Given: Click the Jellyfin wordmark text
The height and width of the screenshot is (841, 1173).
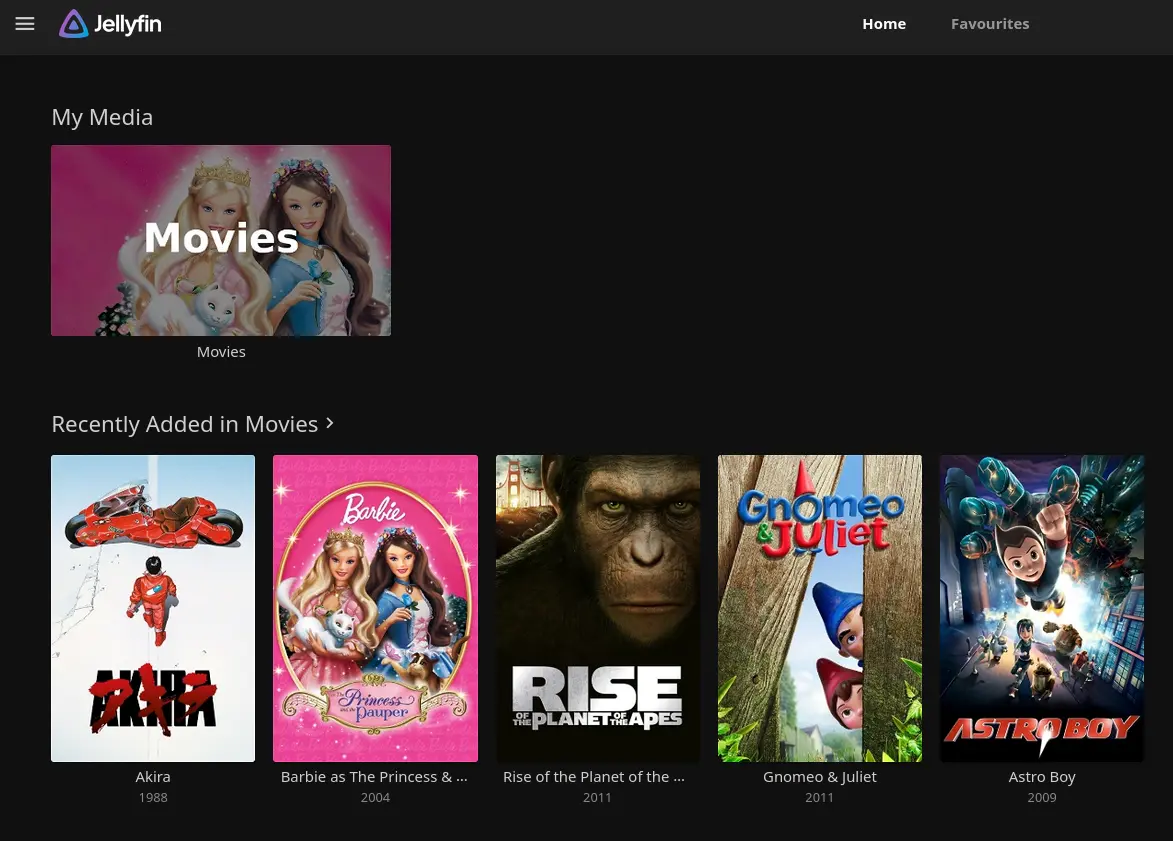Looking at the screenshot, I should coord(127,25).
